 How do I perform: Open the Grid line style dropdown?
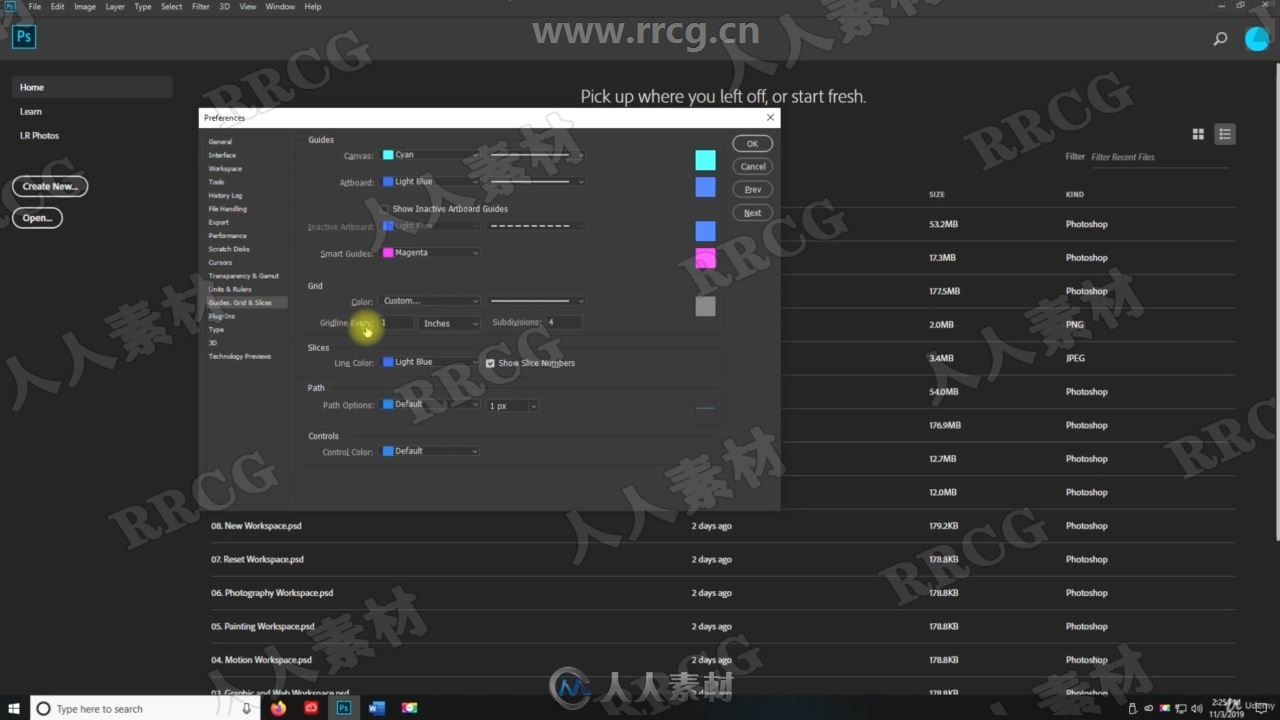tap(536, 301)
